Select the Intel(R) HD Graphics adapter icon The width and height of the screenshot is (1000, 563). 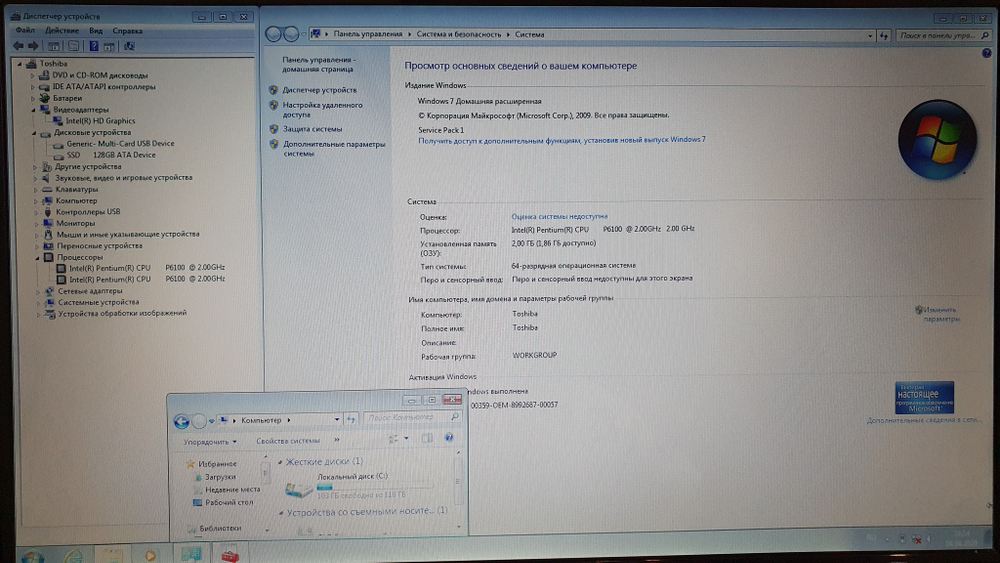pos(58,121)
